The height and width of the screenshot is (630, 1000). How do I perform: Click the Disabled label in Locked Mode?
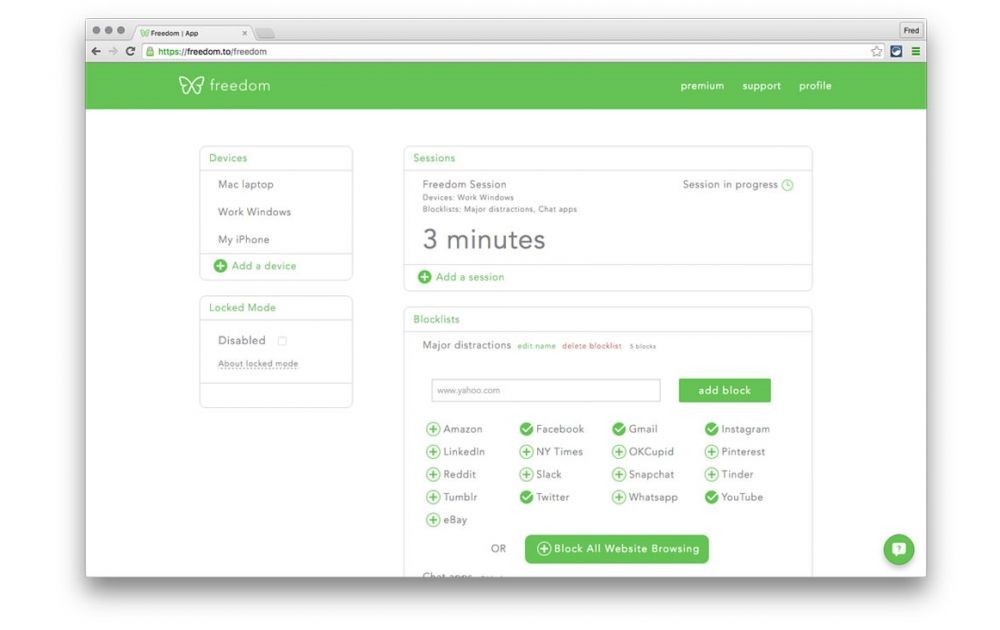coord(242,341)
